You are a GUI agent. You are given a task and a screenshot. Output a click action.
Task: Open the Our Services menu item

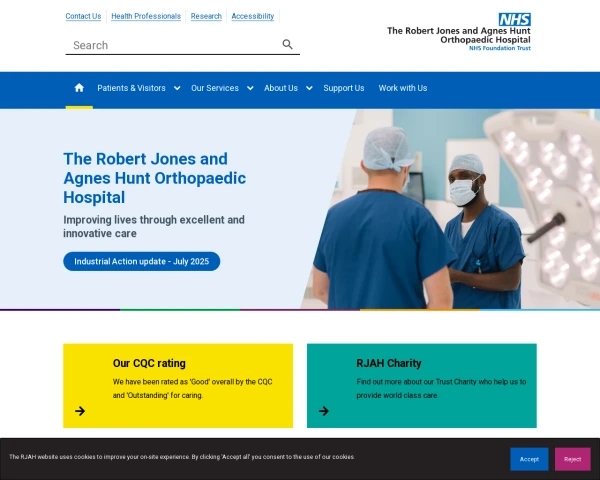215,88
